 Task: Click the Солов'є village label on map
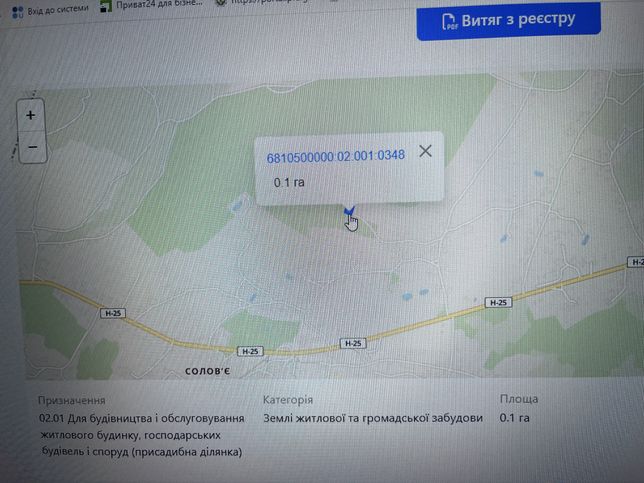[207, 371]
